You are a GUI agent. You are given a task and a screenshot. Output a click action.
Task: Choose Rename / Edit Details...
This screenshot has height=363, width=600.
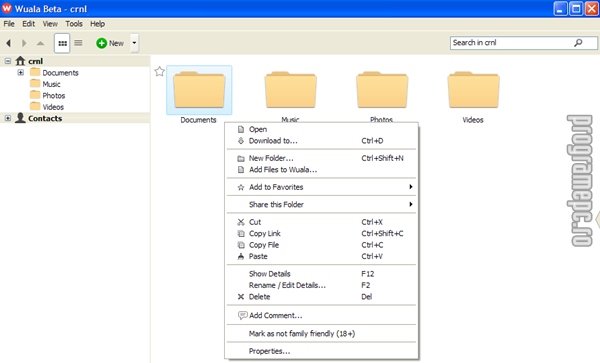(321, 285)
